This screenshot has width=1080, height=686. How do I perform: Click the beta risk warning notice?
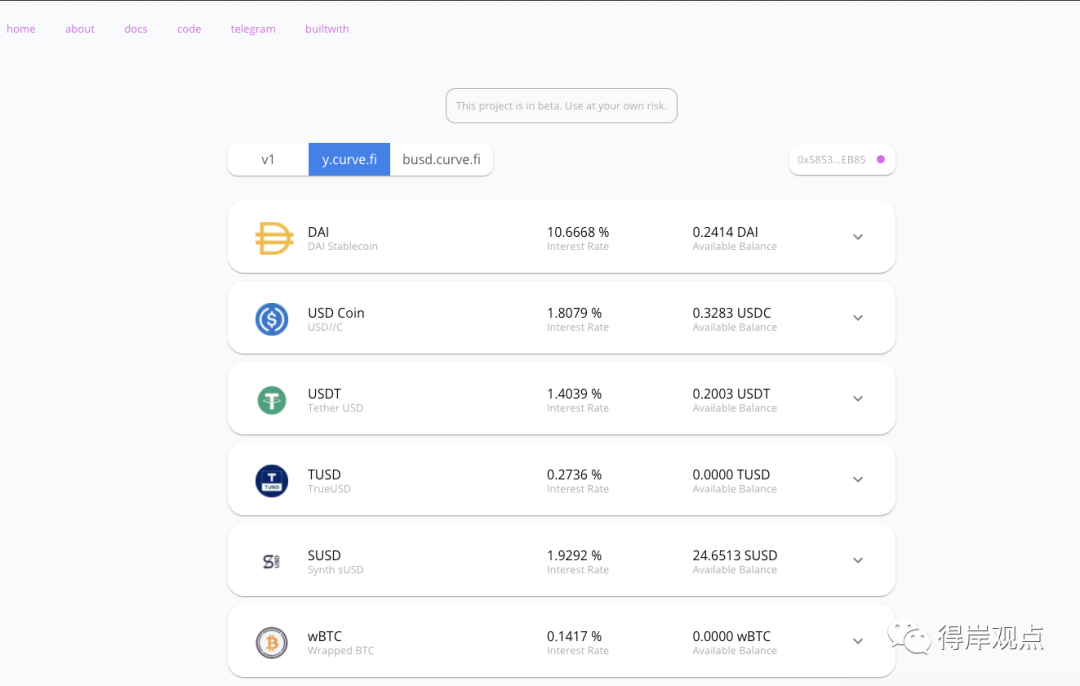(561, 105)
